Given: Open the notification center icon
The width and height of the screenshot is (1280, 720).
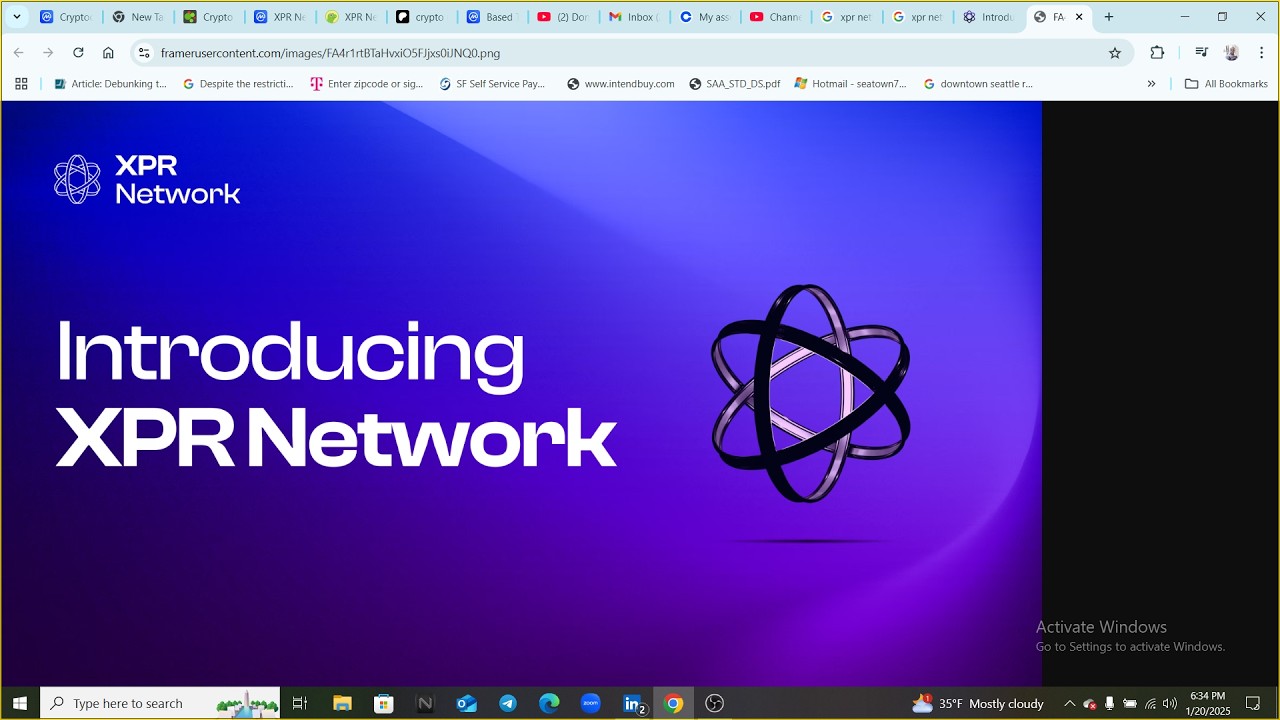Looking at the screenshot, I should tap(1253, 703).
